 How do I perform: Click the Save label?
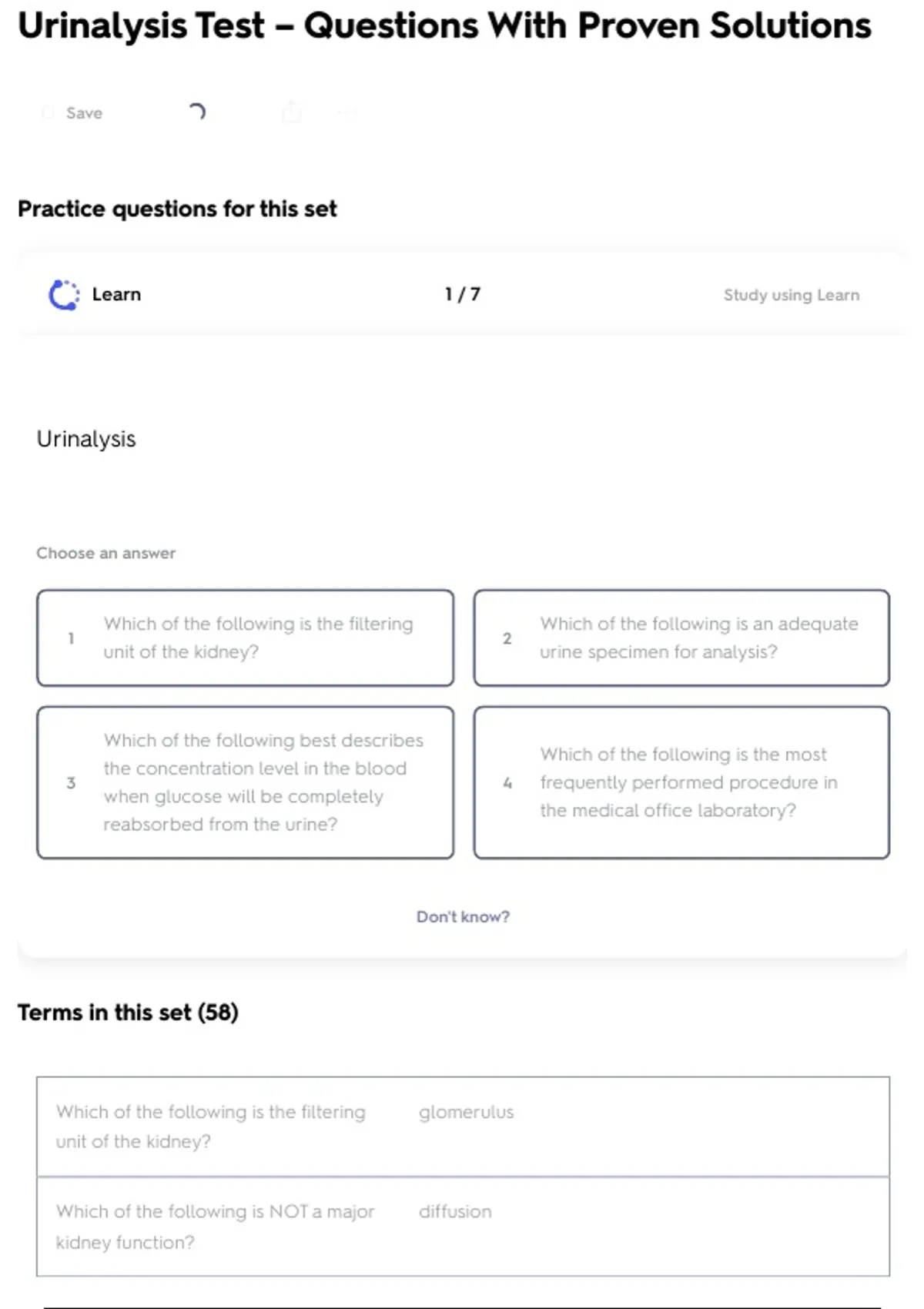pos(84,113)
